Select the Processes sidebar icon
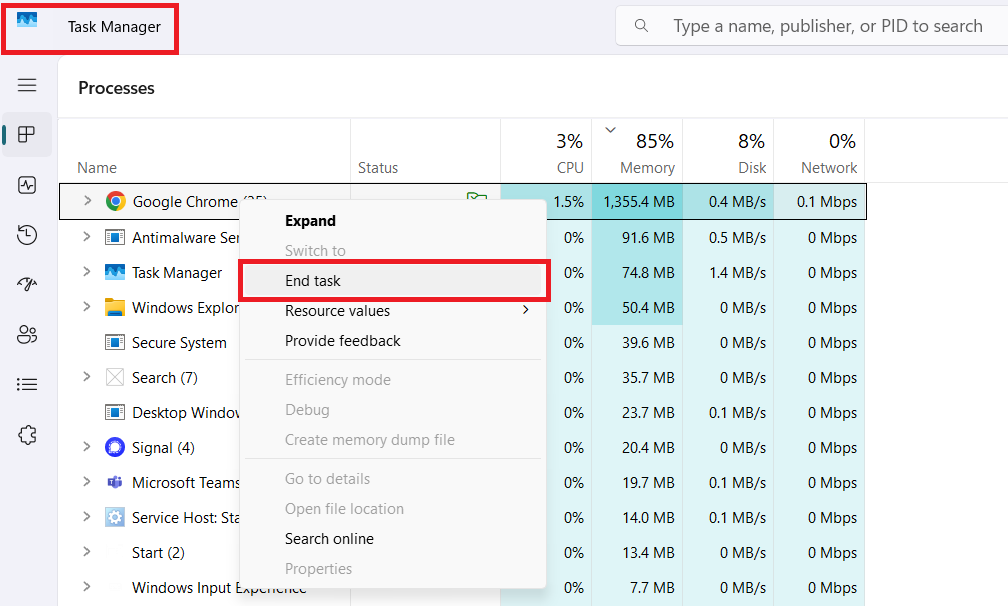 (27, 135)
